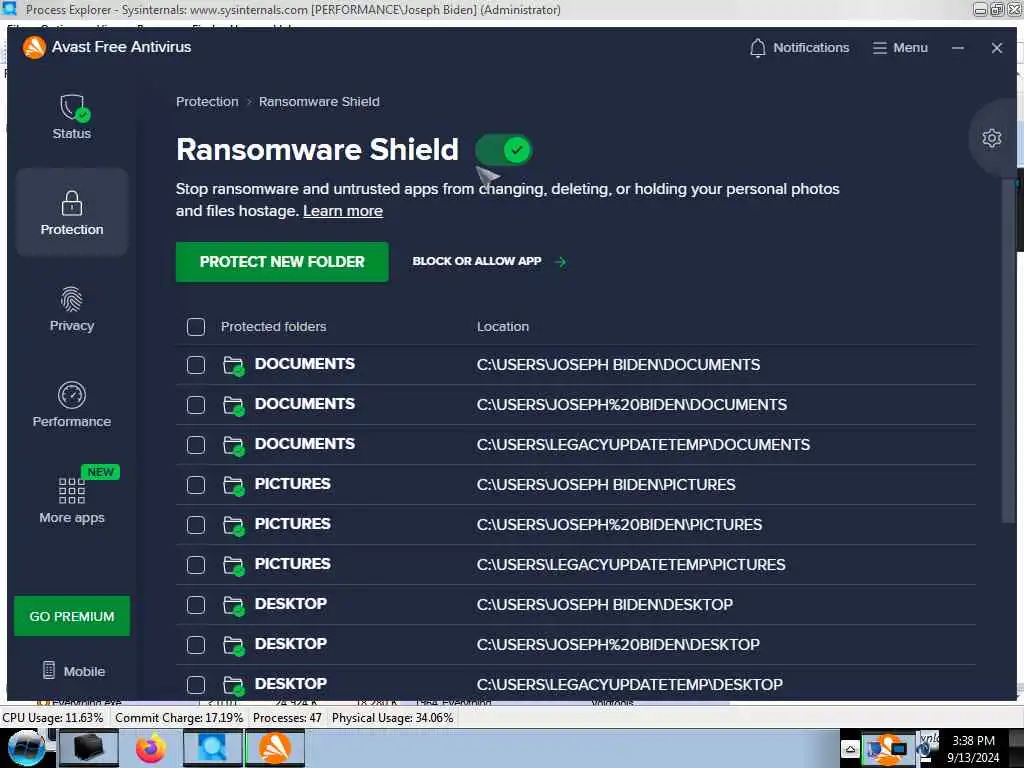Open Ransomware Shield settings gear
The width and height of the screenshot is (1024, 768).
point(991,138)
